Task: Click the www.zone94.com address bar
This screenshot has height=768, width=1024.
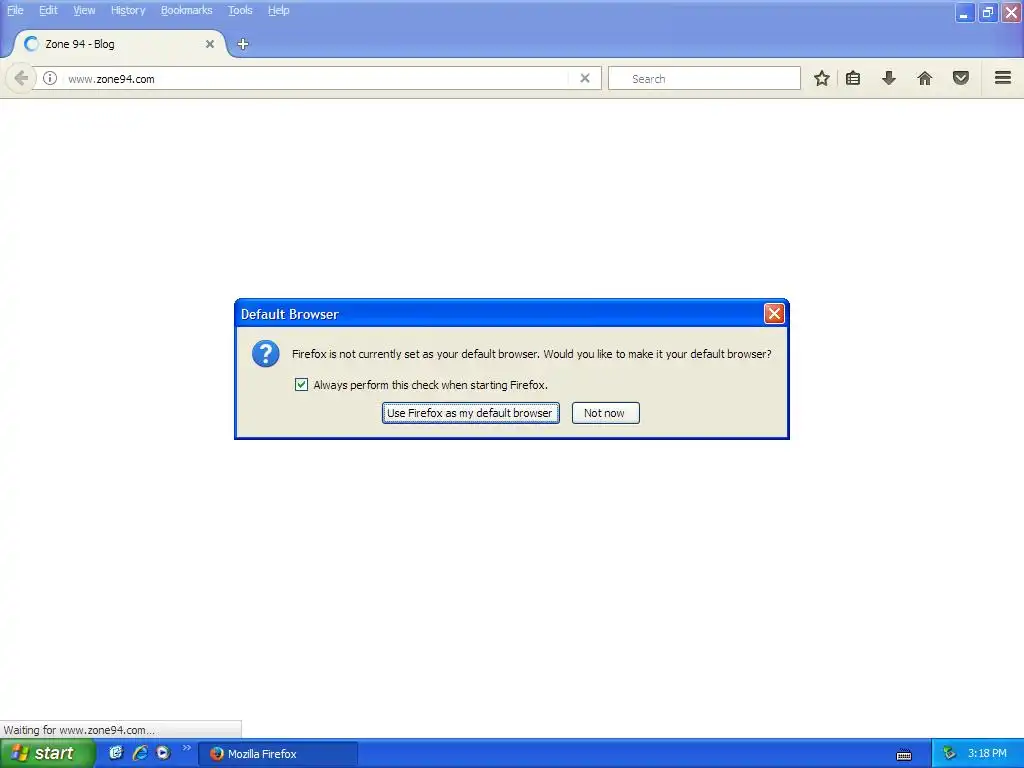Action: click(317, 78)
